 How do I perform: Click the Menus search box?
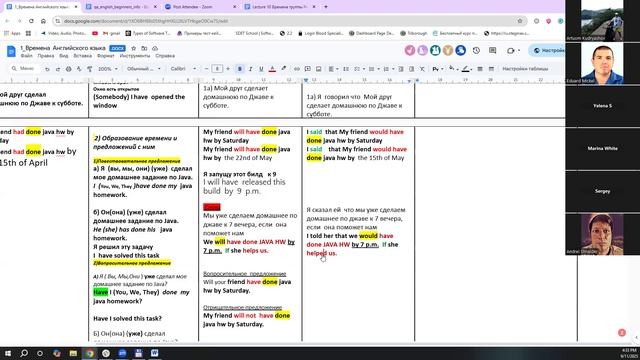point(24,69)
